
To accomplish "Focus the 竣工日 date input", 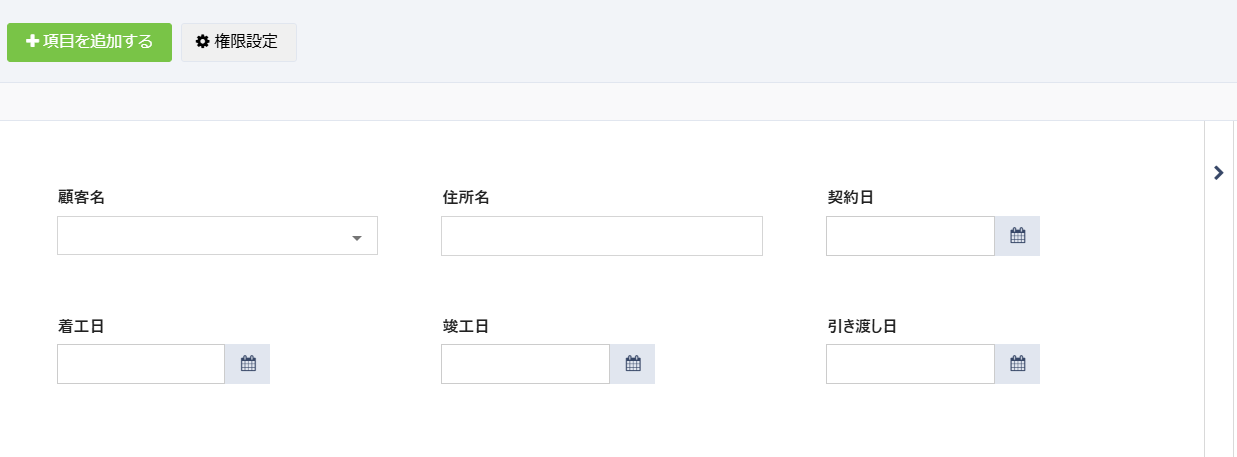I will (525, 364).
